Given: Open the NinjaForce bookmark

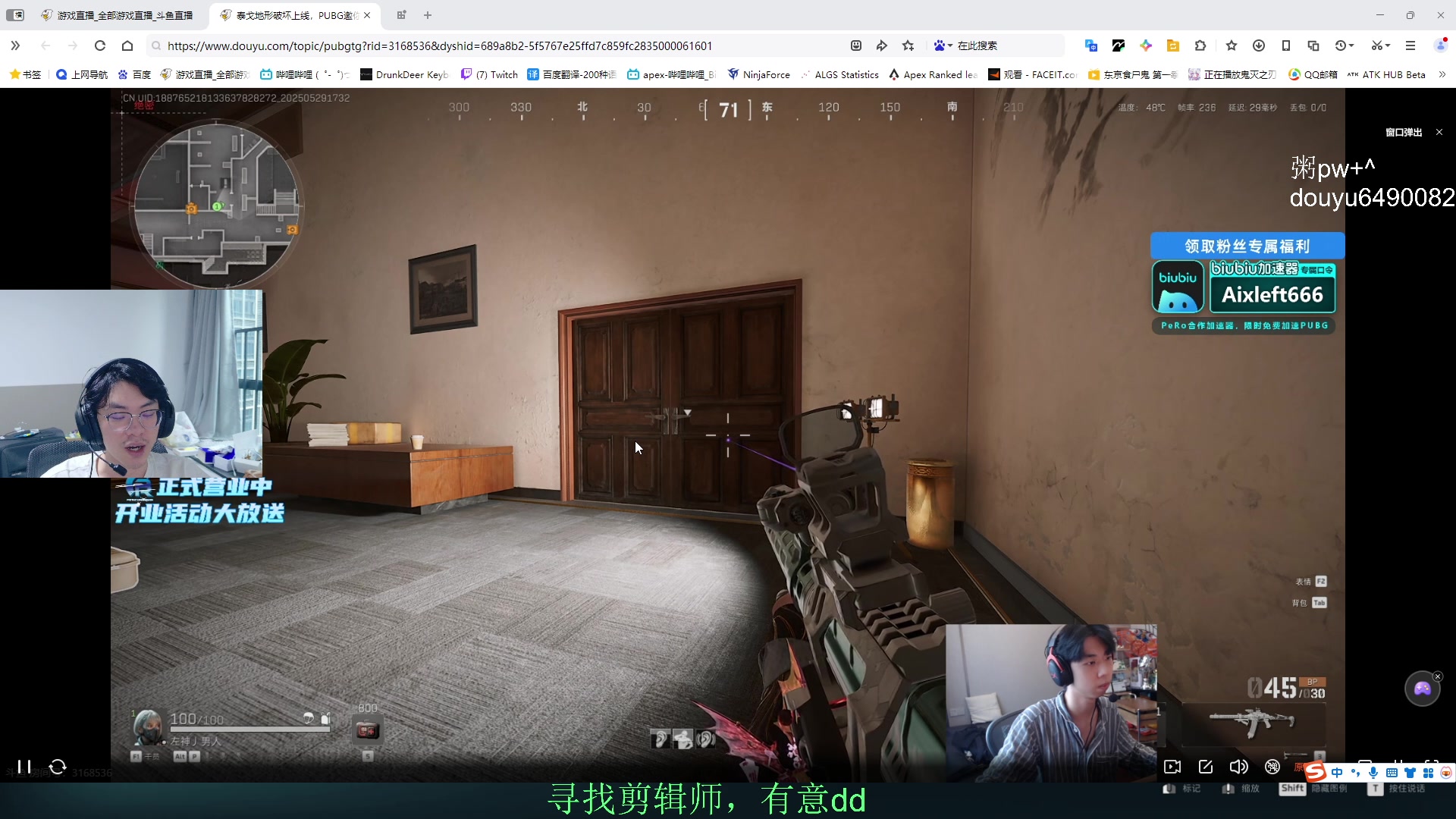Looking at the screenshot, I should [758, 74].
